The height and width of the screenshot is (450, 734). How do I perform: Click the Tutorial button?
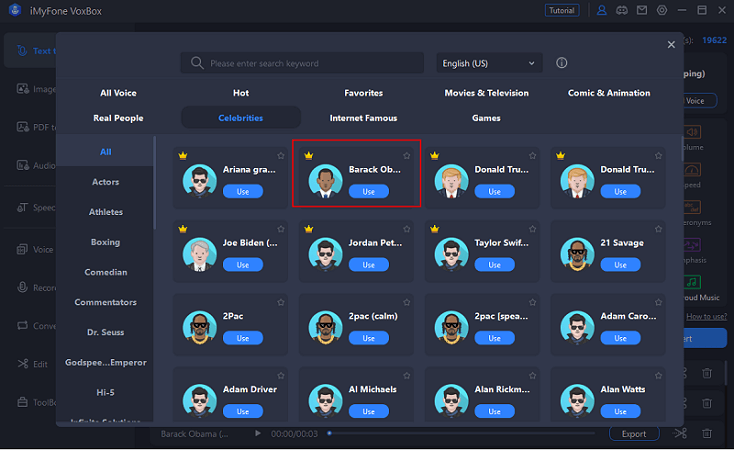[x=562, y=10]
